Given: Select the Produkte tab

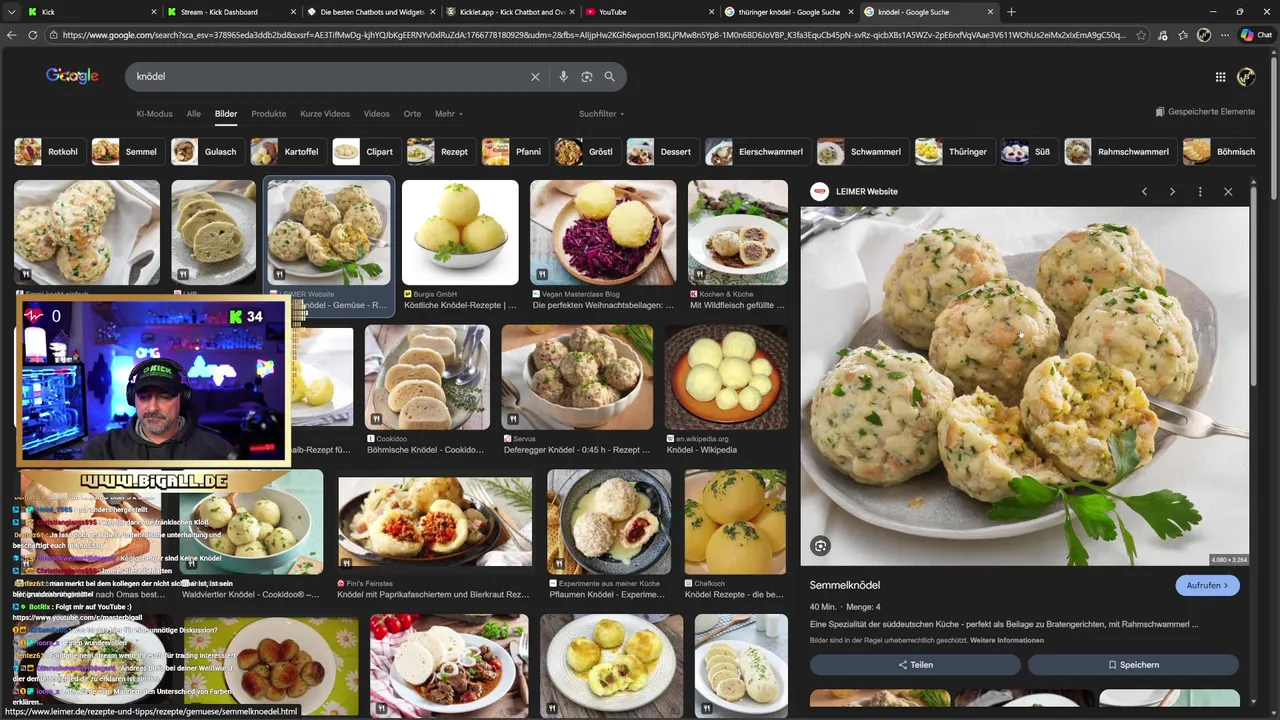Looking at the screenshot, I should pyautogui.click(x=269, y=114).
